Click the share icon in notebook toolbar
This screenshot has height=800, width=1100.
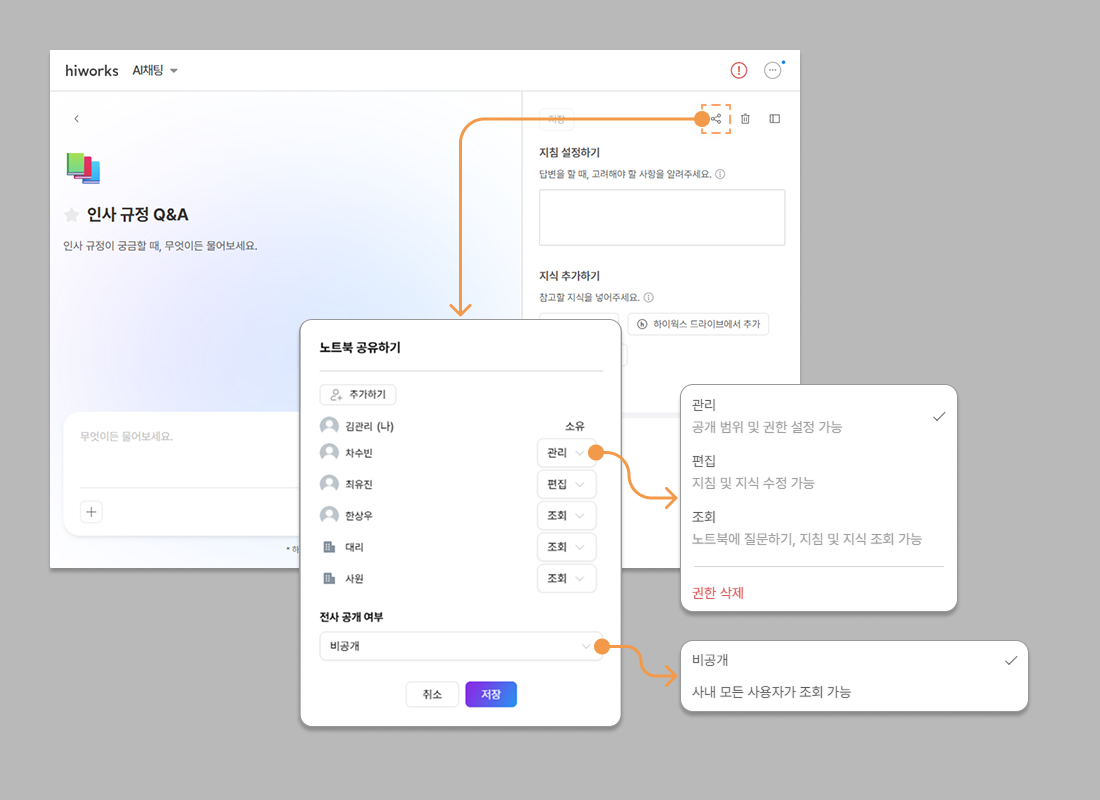(716, 119)
